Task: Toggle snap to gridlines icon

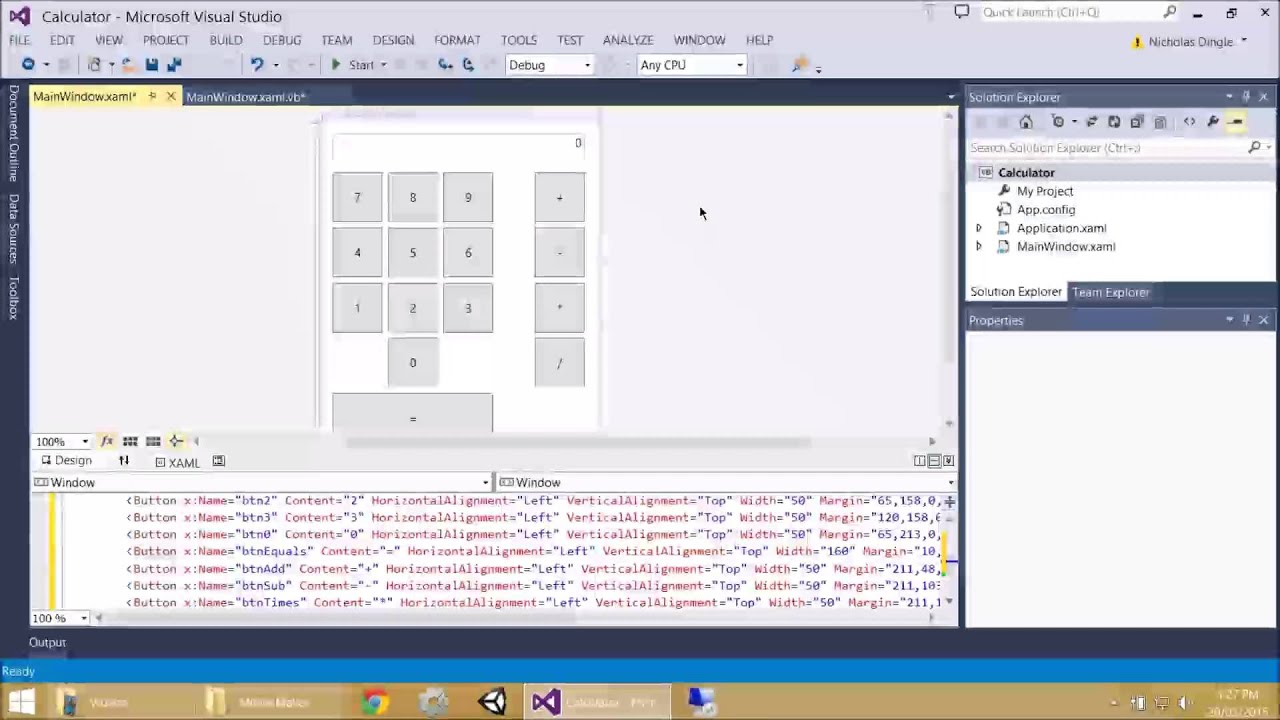Action: click(153, 441)
